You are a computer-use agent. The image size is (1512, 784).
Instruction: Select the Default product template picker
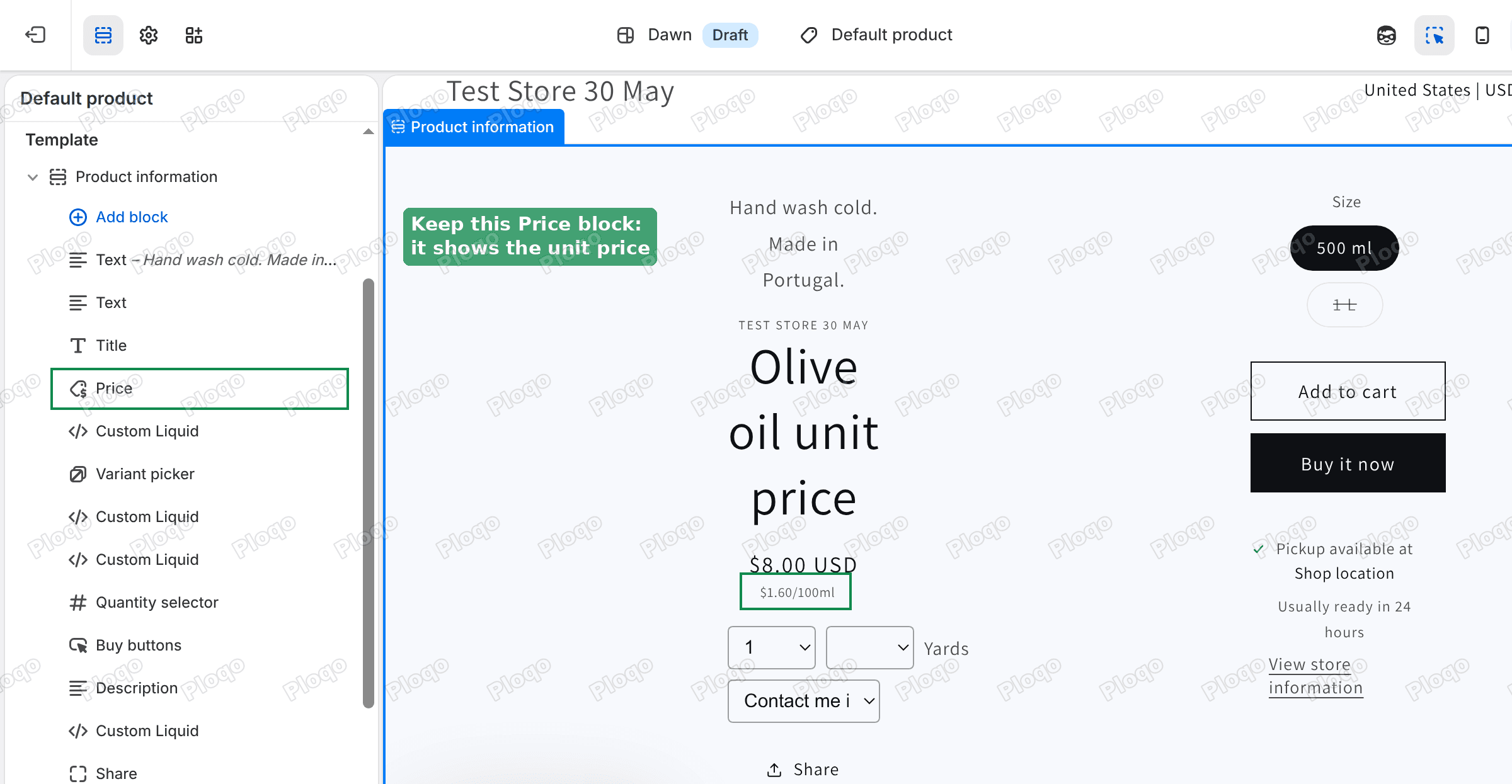(876, 35)
